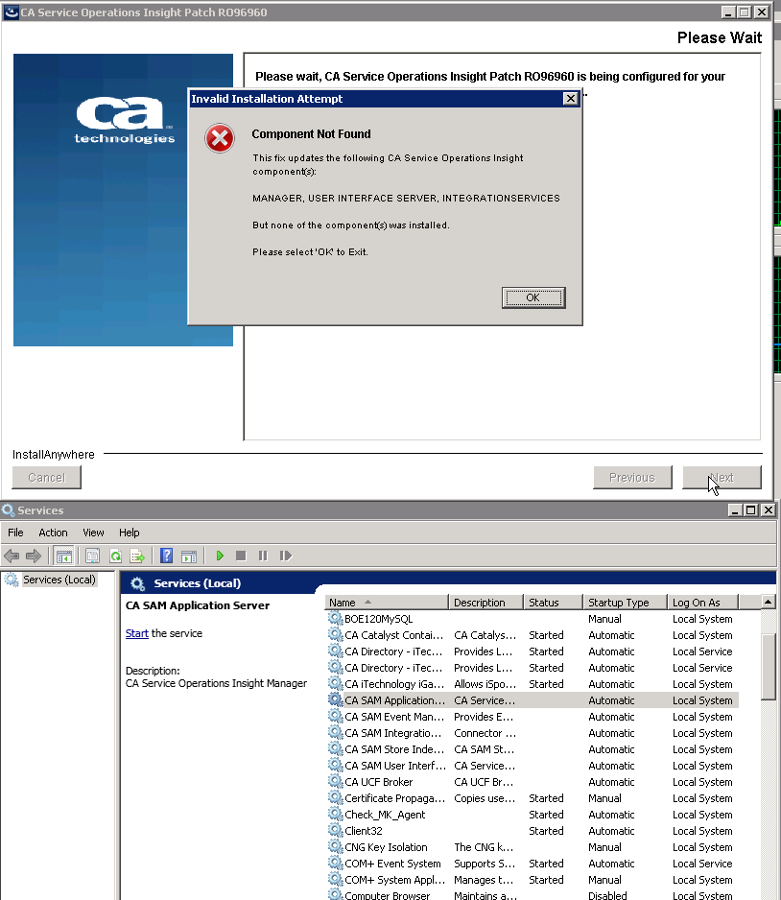Click the installer window title bar icon
This screenshot has width=781, height=900.
point(10,12)
